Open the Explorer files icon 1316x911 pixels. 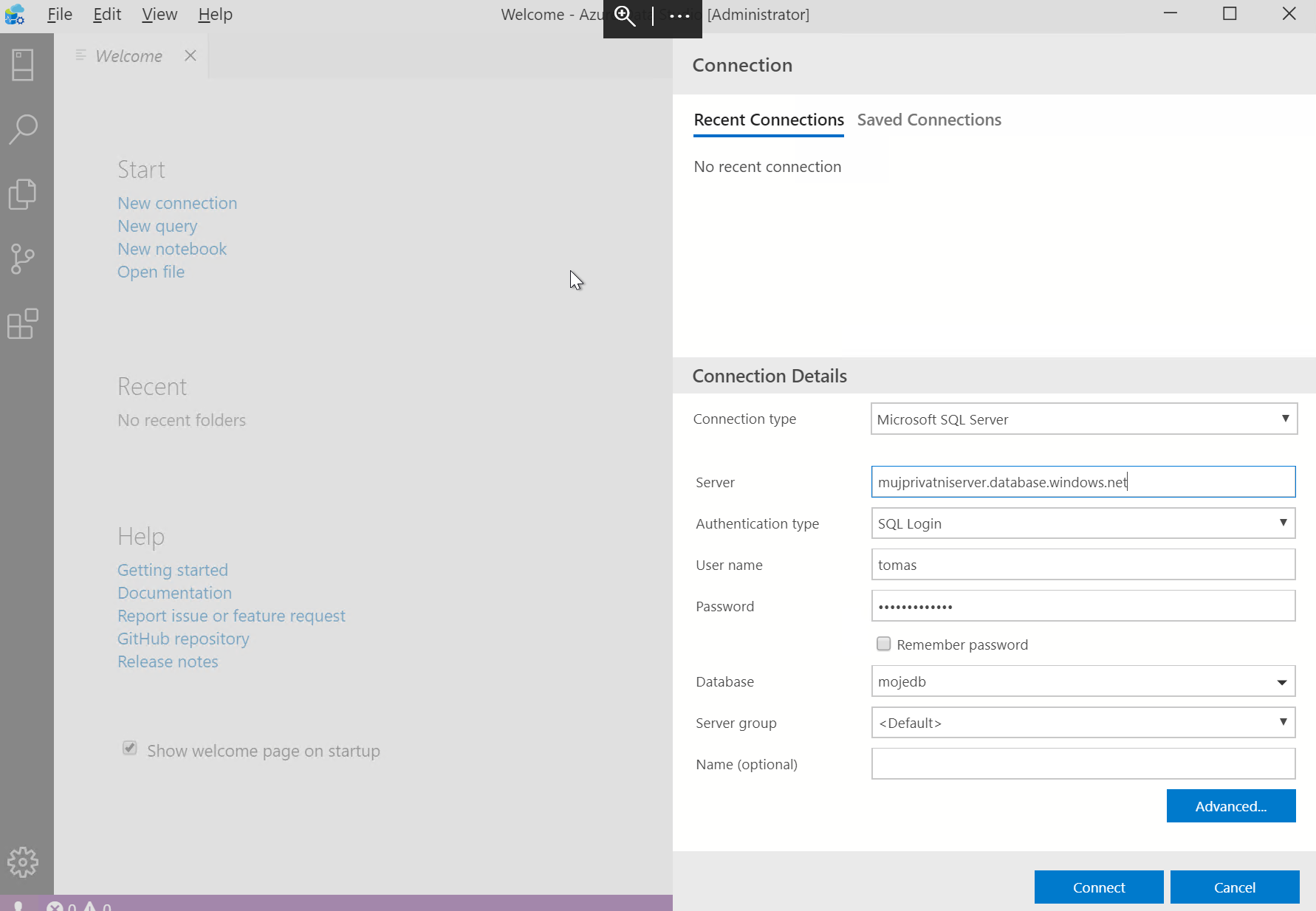pyautogui.click(x=23, y=193)
